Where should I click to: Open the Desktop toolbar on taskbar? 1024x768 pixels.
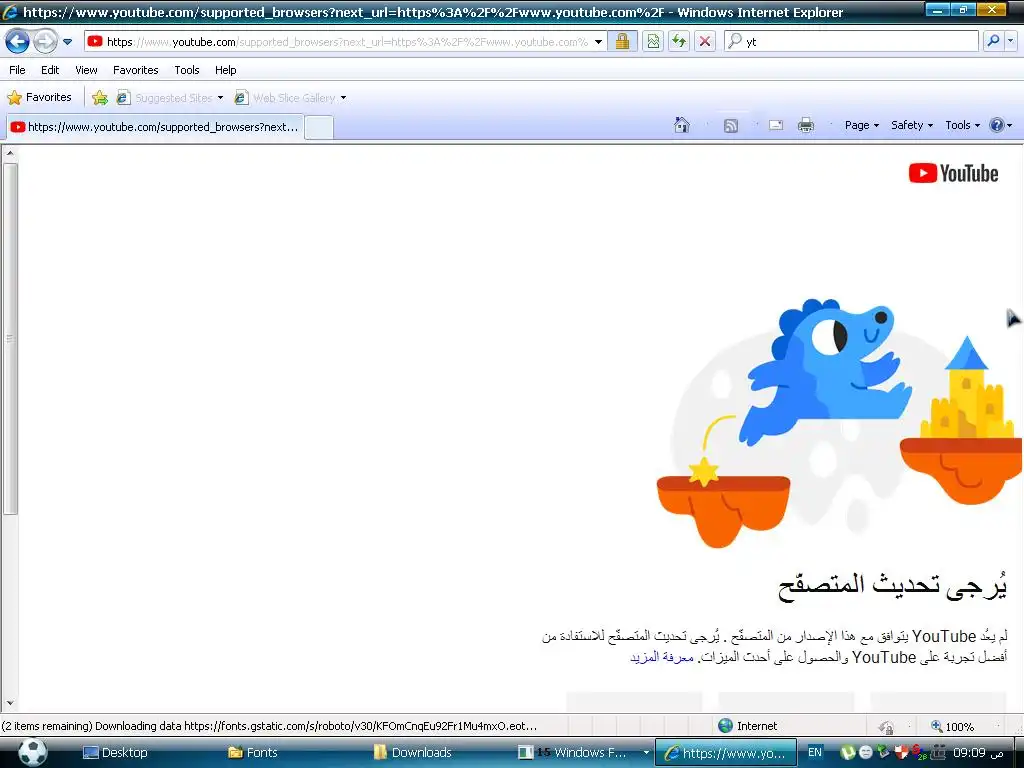click(116, 752)
